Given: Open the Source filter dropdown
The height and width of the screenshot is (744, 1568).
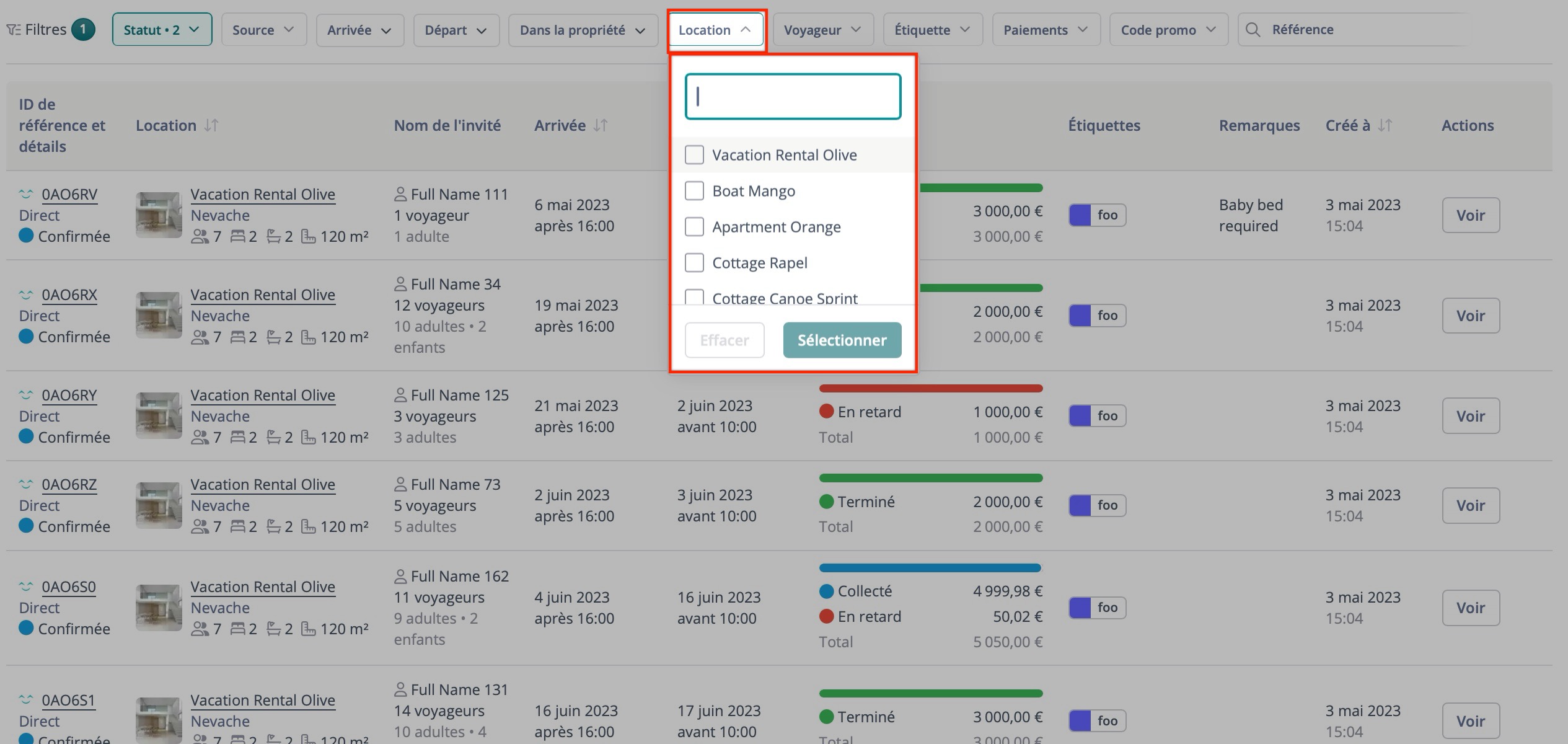Looking at the screenshot, I should pyautogui.click(x=263, y=29).
